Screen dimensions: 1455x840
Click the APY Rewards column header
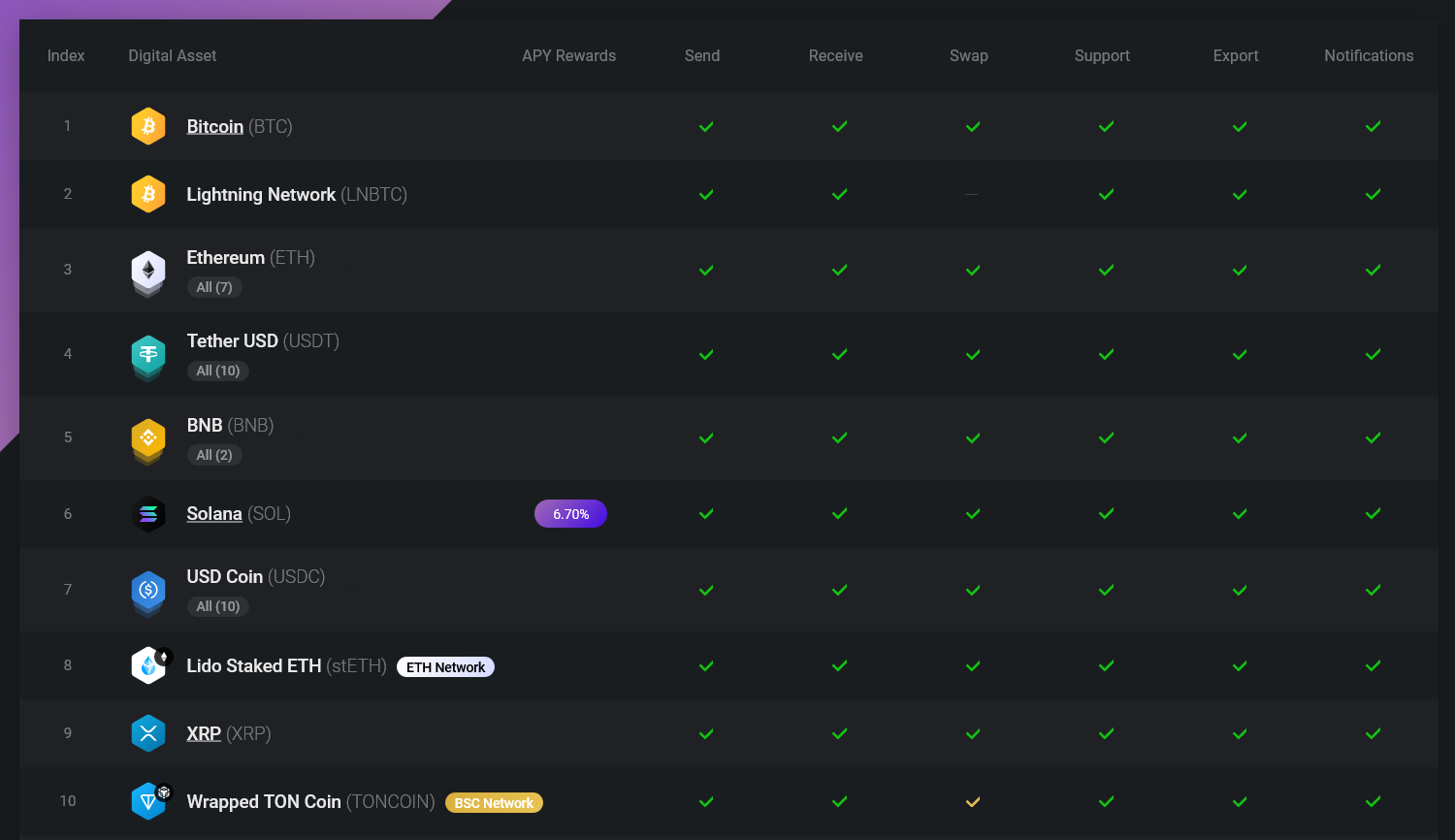pos(569,56)
